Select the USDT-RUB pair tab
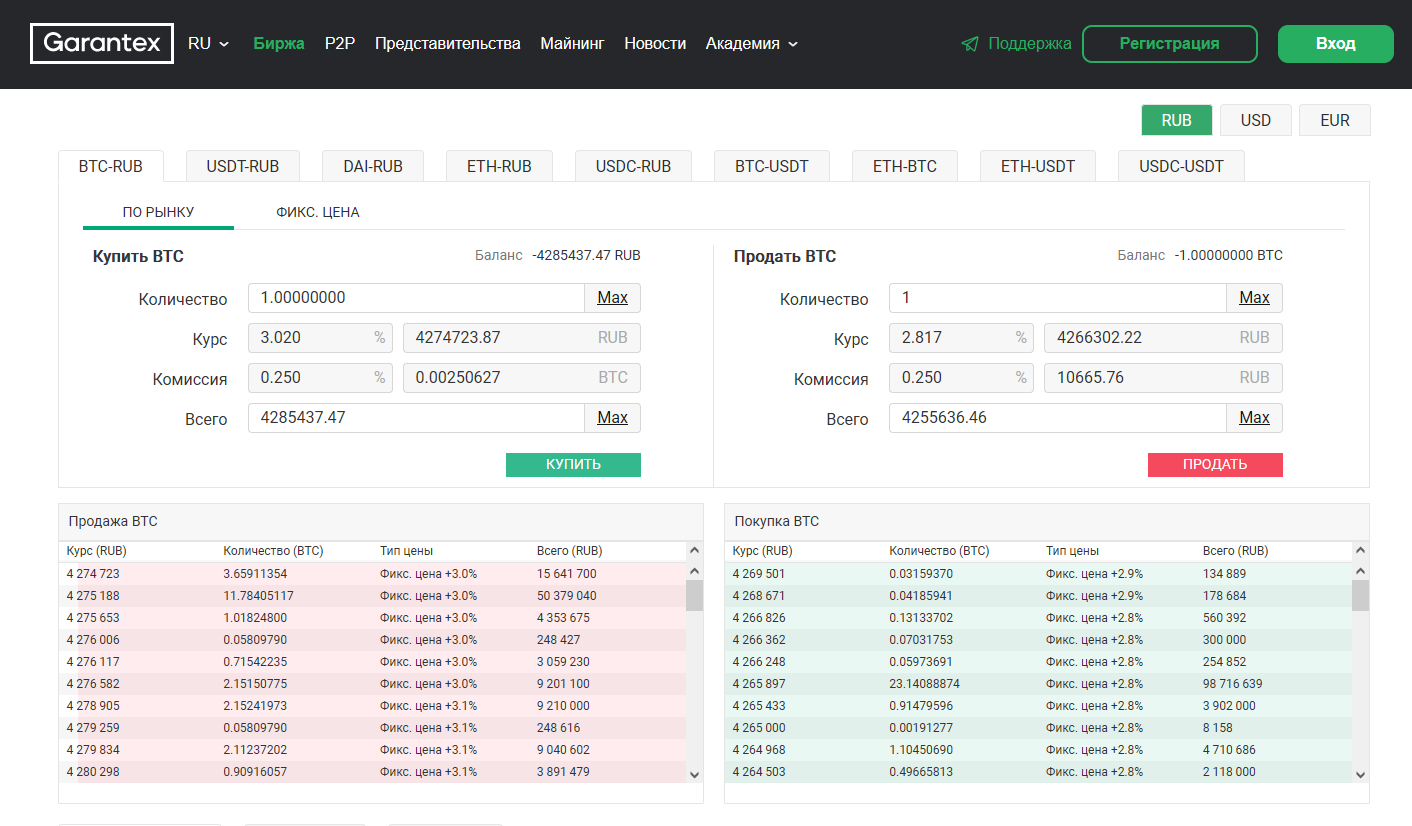The height and width of the screenshot is (826, 1412). click(242, 166)
